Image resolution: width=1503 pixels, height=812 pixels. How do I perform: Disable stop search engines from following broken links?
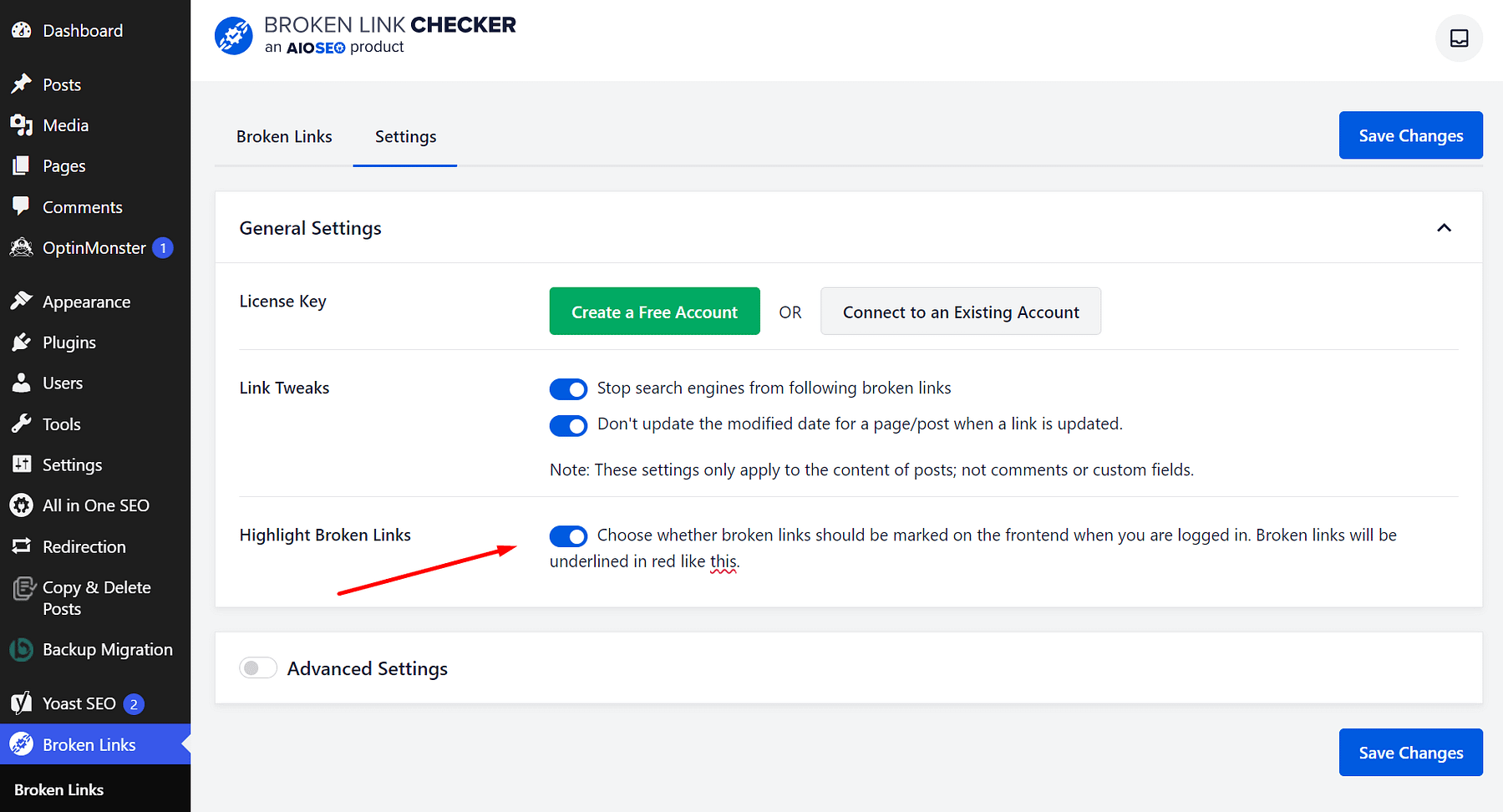[x=568, y=388]
